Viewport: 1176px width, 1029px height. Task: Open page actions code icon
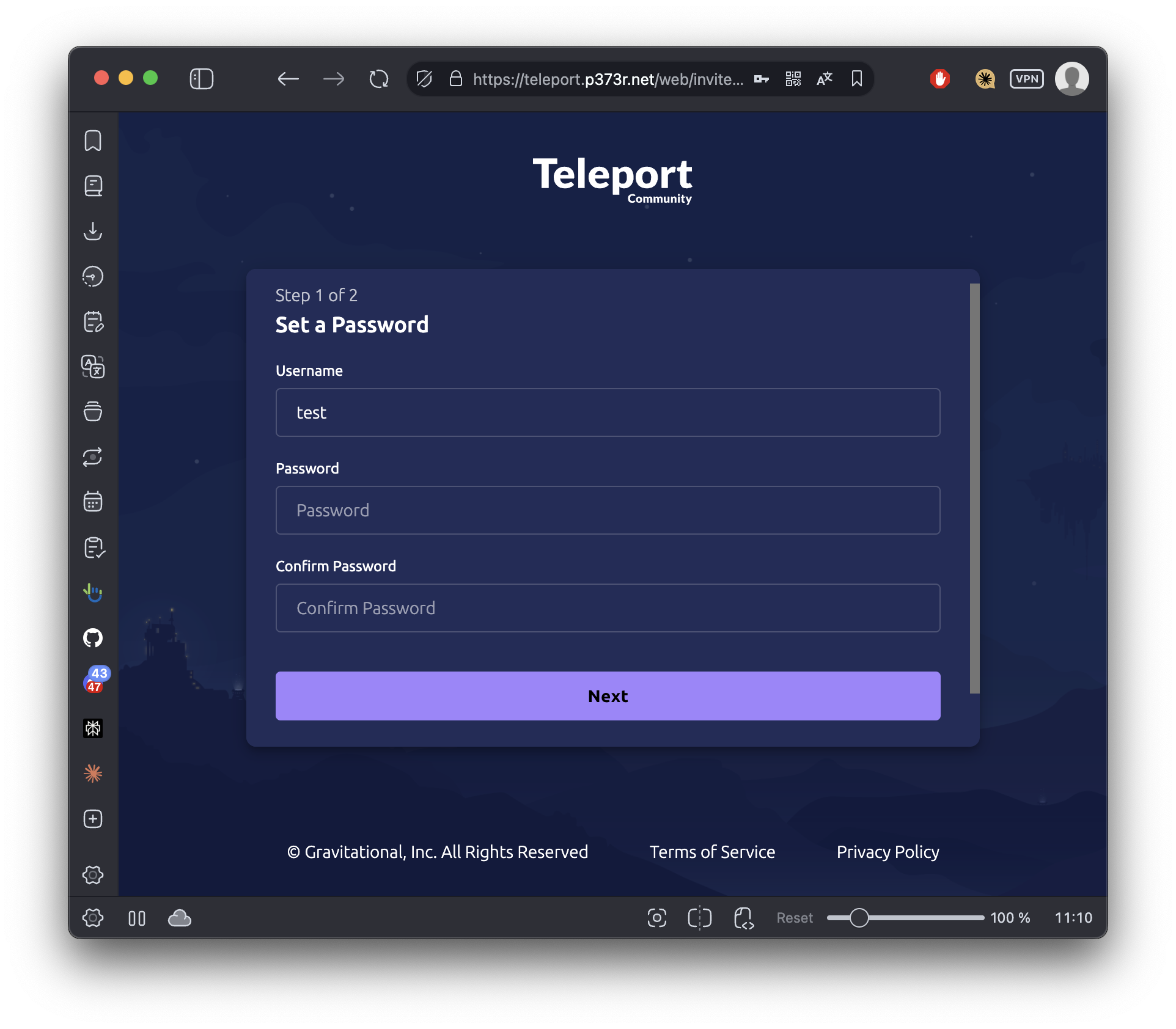pyautogui.click(x=744, y=918)
